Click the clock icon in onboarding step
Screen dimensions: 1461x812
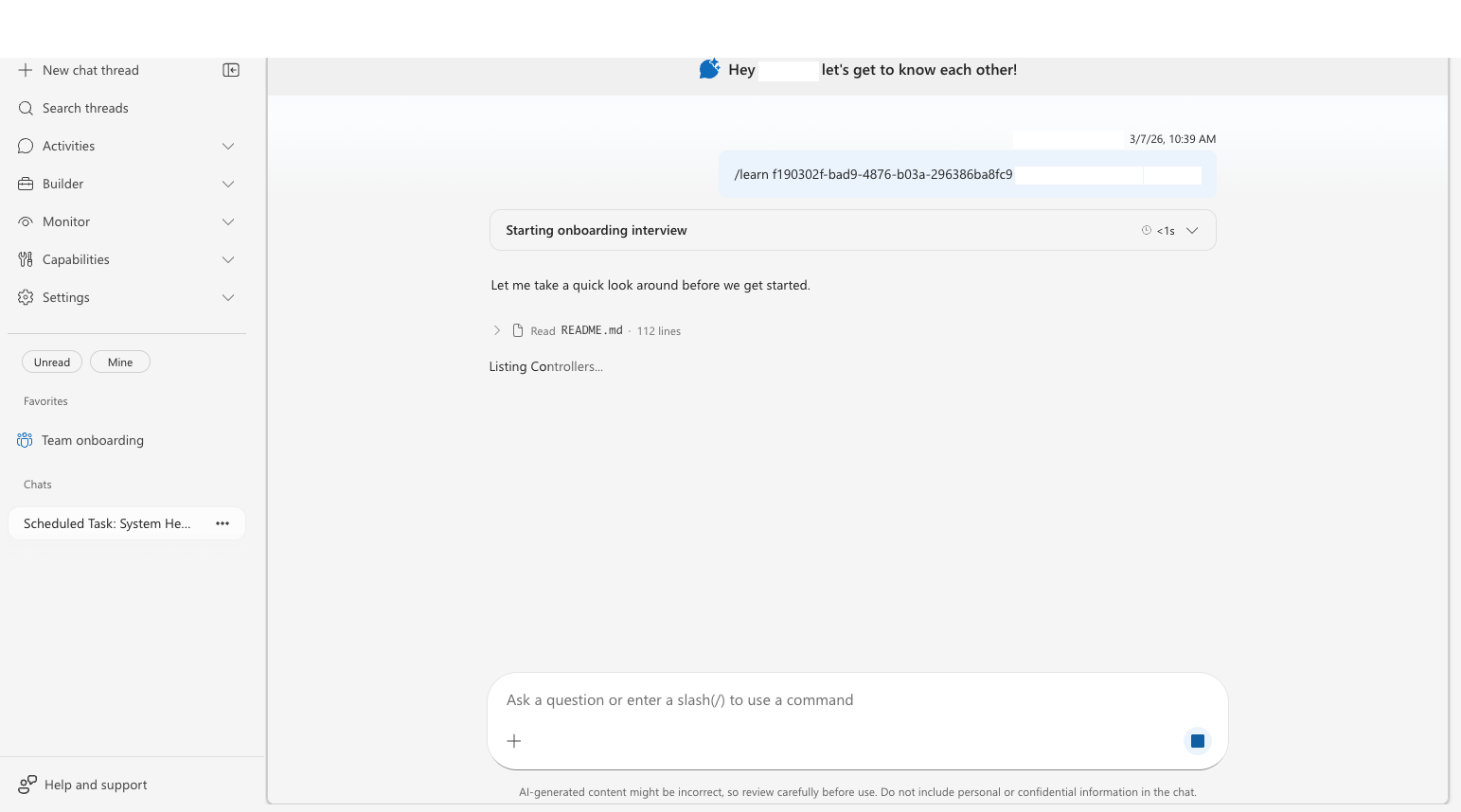[x=1147, y=230]
